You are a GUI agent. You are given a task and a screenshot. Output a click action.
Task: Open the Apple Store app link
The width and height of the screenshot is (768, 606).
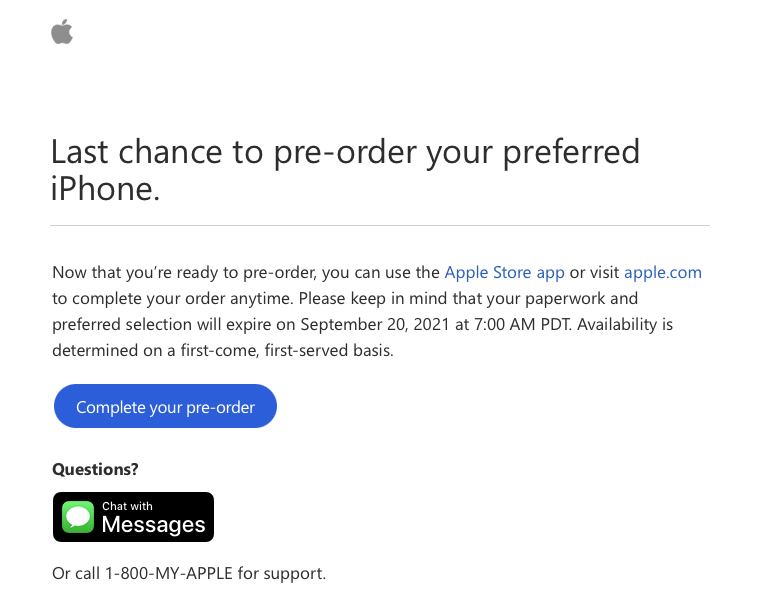504,272
